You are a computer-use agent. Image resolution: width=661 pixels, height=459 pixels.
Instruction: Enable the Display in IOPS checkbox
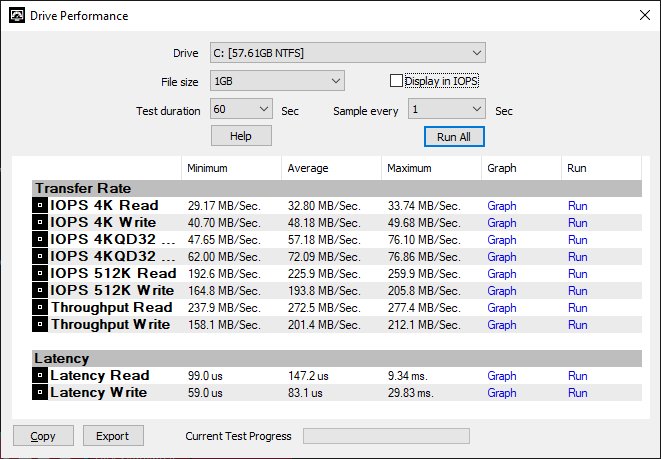tap(396, 81)
